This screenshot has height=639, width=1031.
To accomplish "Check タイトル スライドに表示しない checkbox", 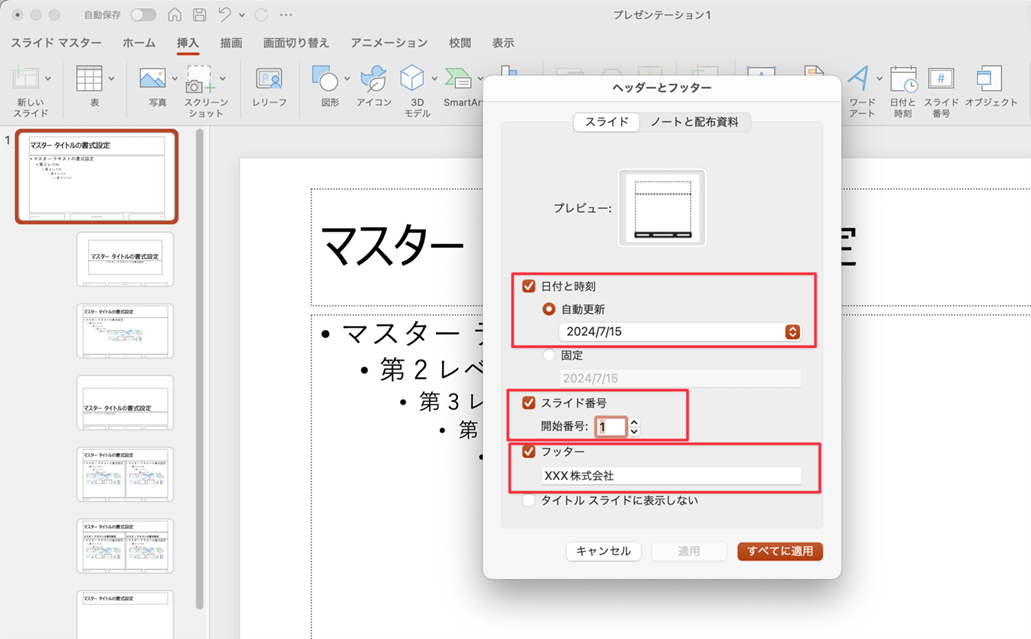I will point(529,500).
